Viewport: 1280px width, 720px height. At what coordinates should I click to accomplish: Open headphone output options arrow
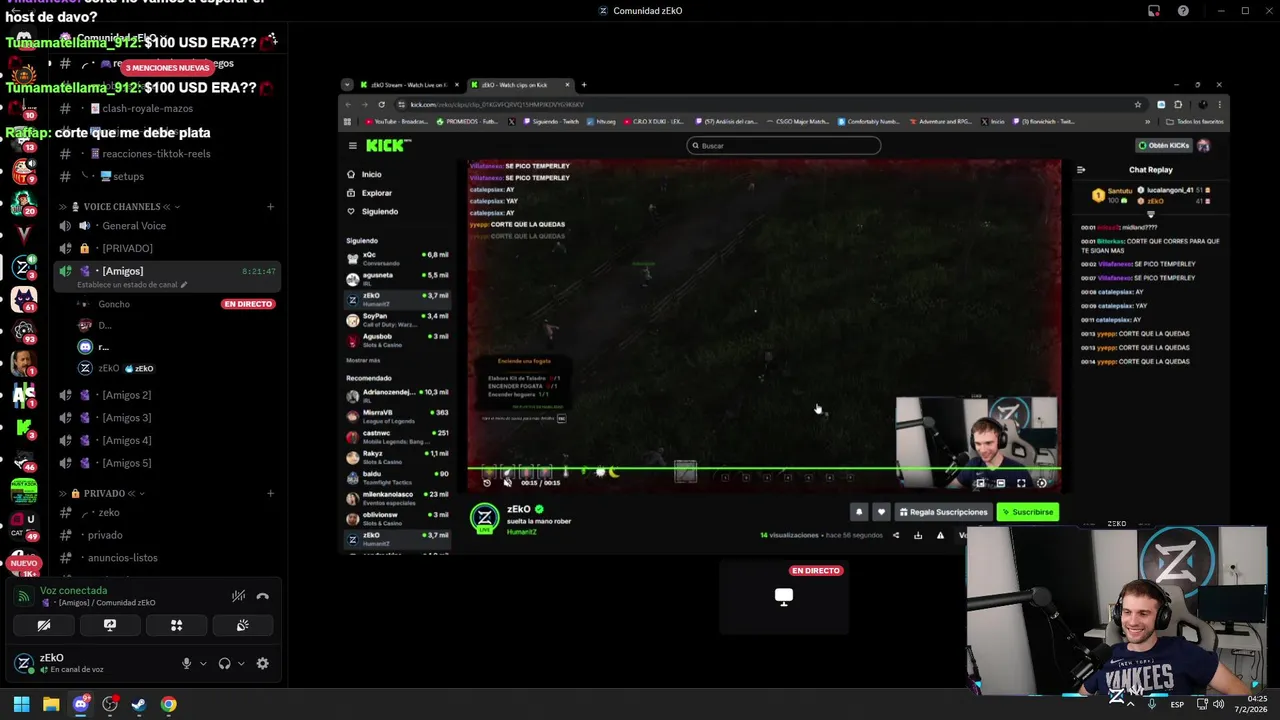[x=241, y=663]
